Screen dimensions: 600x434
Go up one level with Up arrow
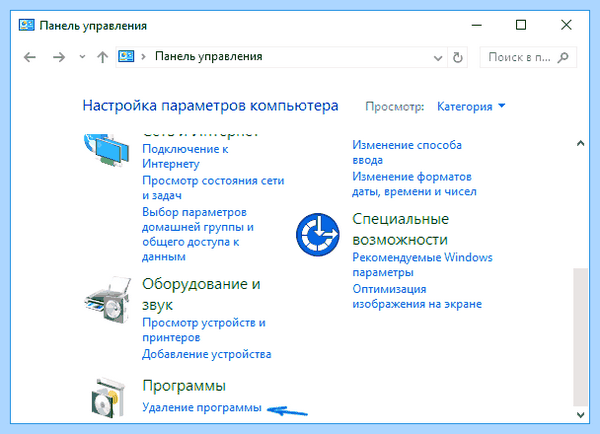[x=102, y=57]
